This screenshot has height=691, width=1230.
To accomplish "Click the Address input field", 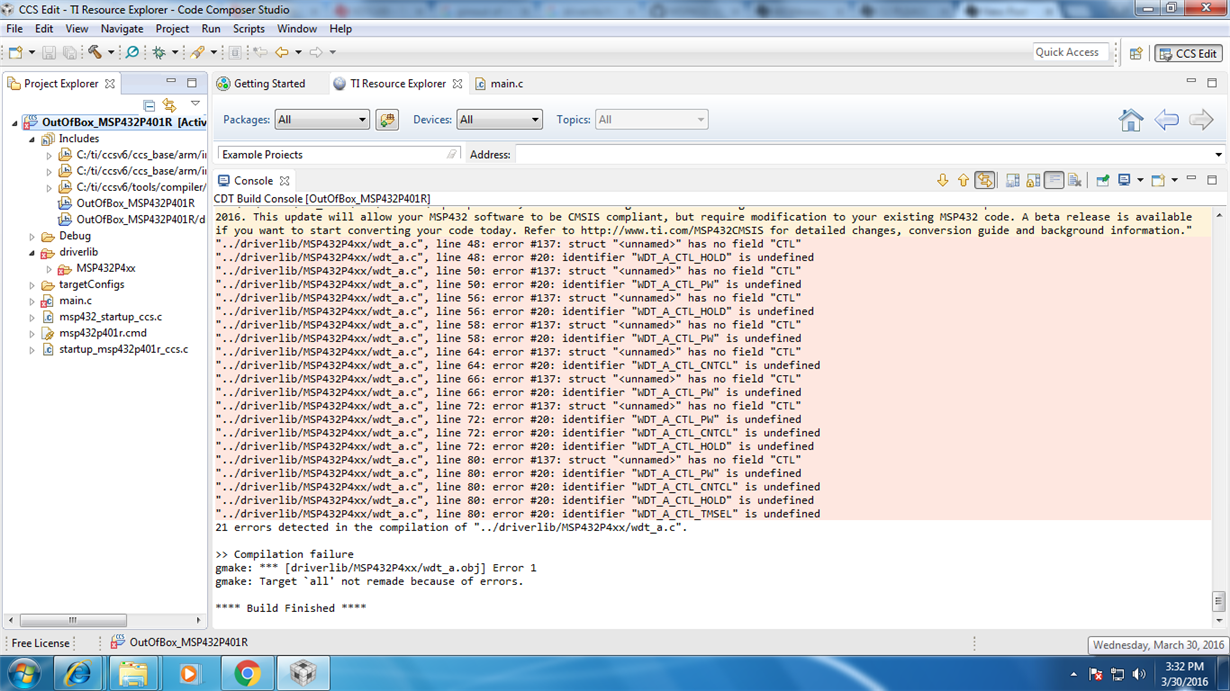I will click(863, 155).
